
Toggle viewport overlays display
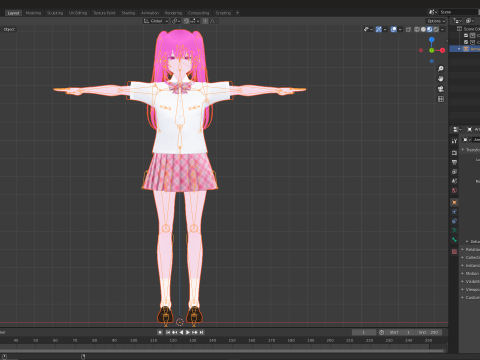click(394, 29)
